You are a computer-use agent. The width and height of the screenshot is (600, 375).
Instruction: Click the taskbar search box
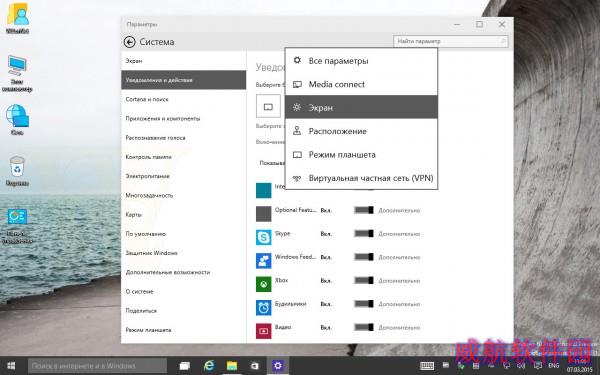point(97,366)
